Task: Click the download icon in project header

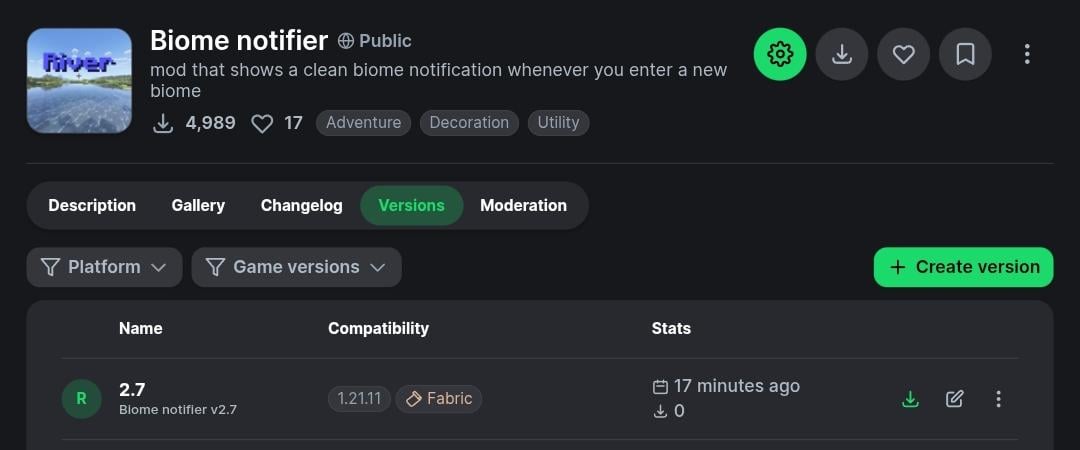Action: 842,54
